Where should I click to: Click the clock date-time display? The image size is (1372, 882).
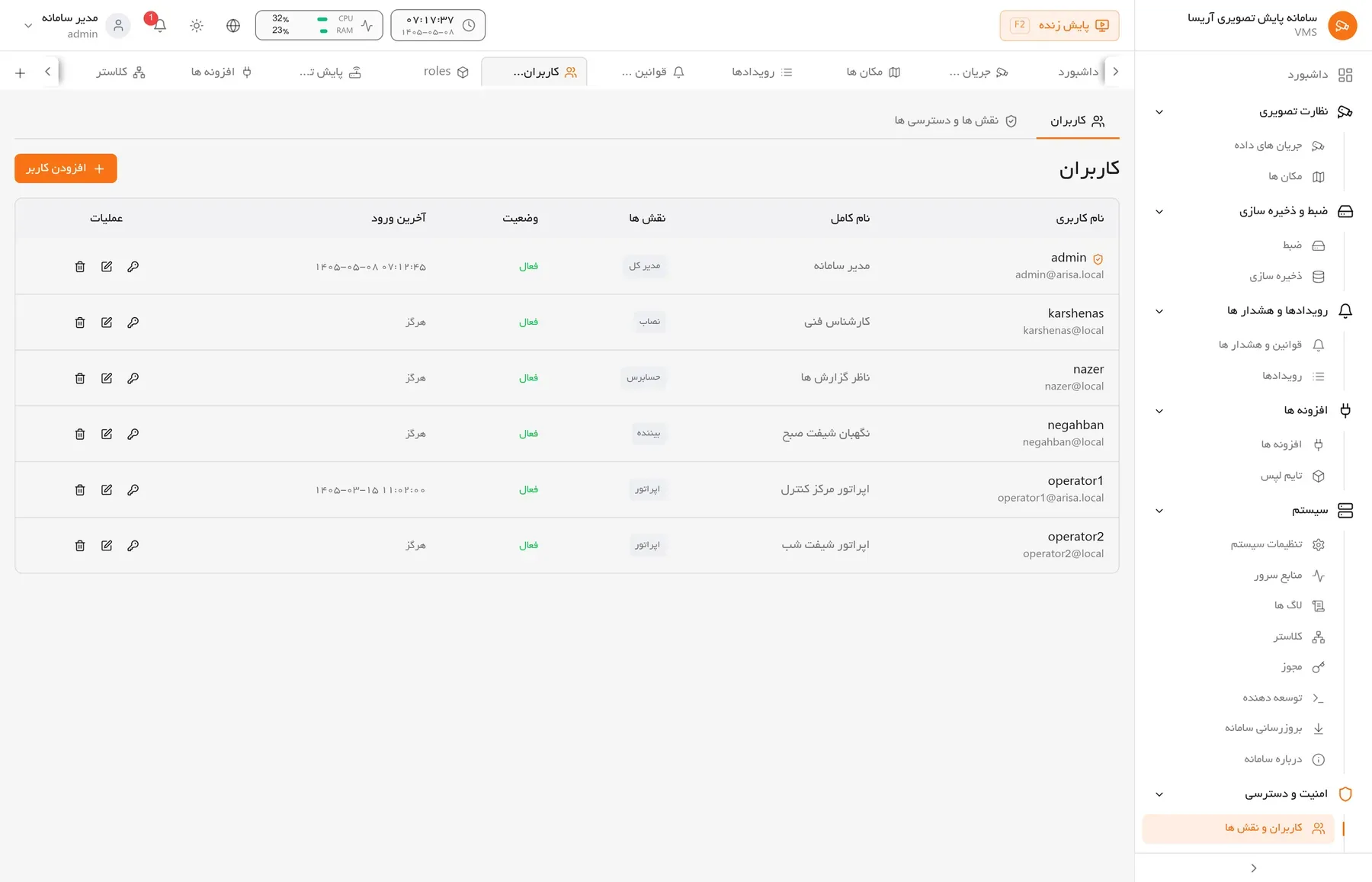click(438, 25)
